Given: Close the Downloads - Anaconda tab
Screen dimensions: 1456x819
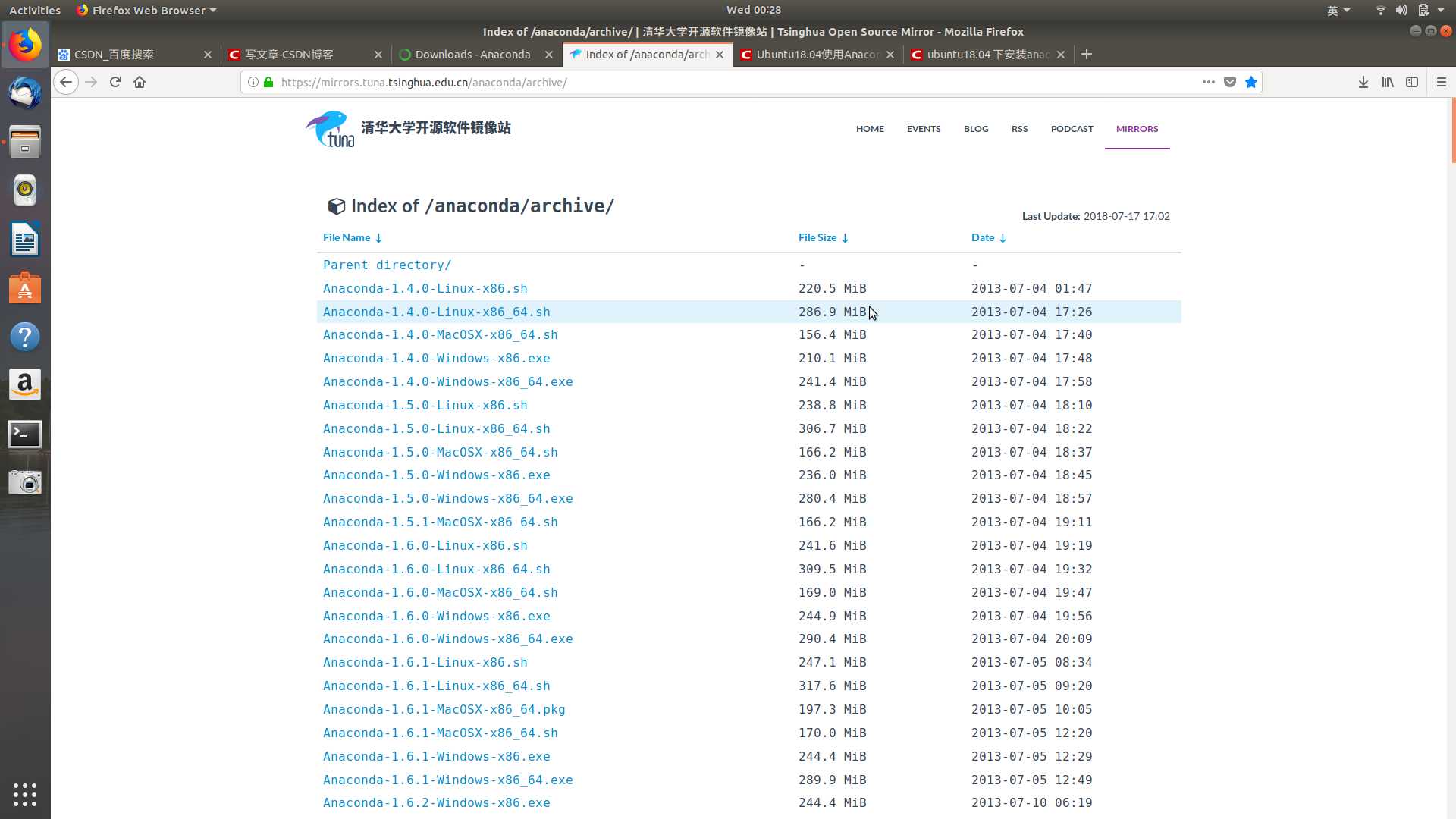Looking at the screenshot, I should click(549, 55).
